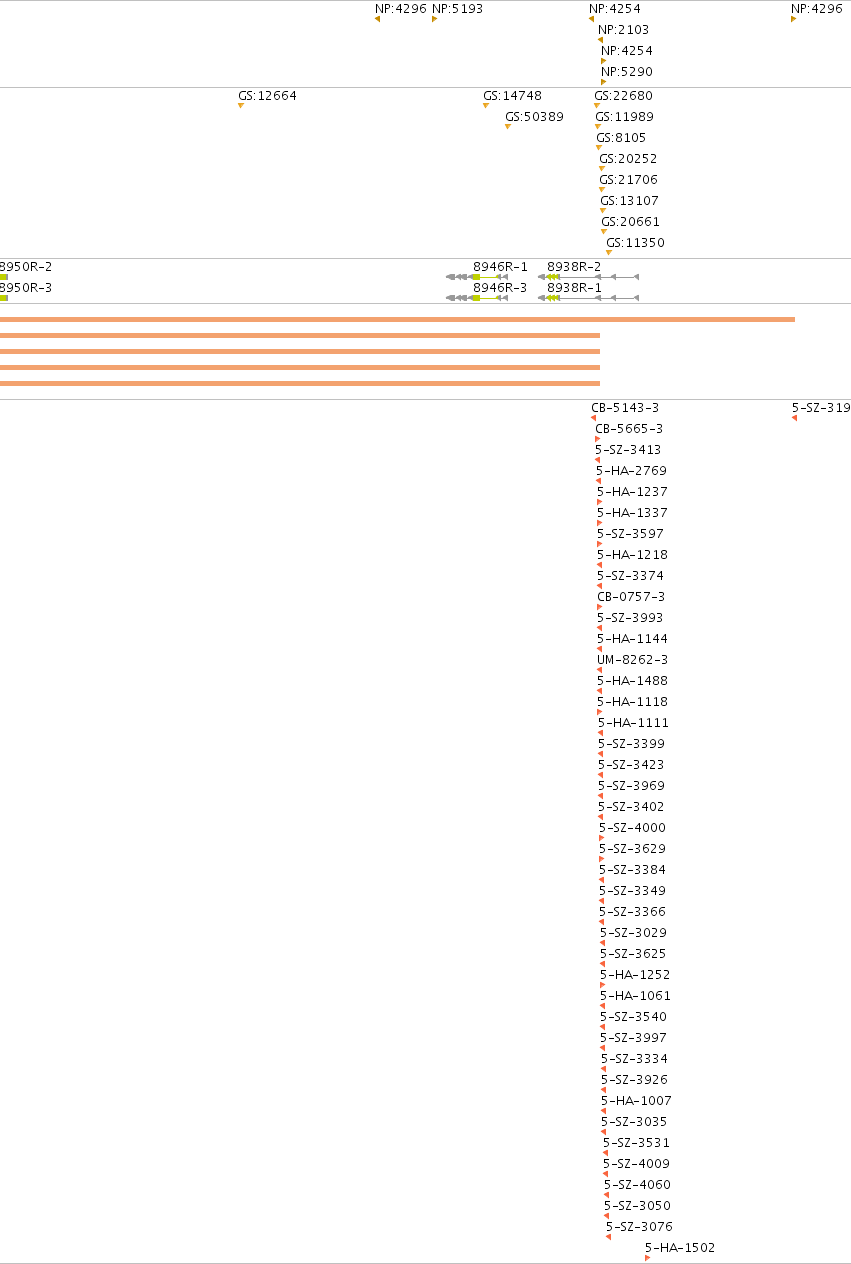Click the 5-HA-1118 insertion label
This screenshot has height=1264, width=851.
[x=632, y=702]
